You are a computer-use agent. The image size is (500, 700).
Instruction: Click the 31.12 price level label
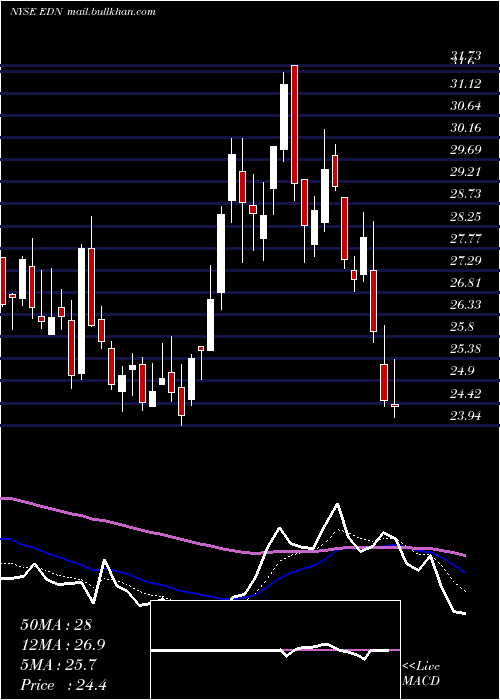[x=466, y=83]
